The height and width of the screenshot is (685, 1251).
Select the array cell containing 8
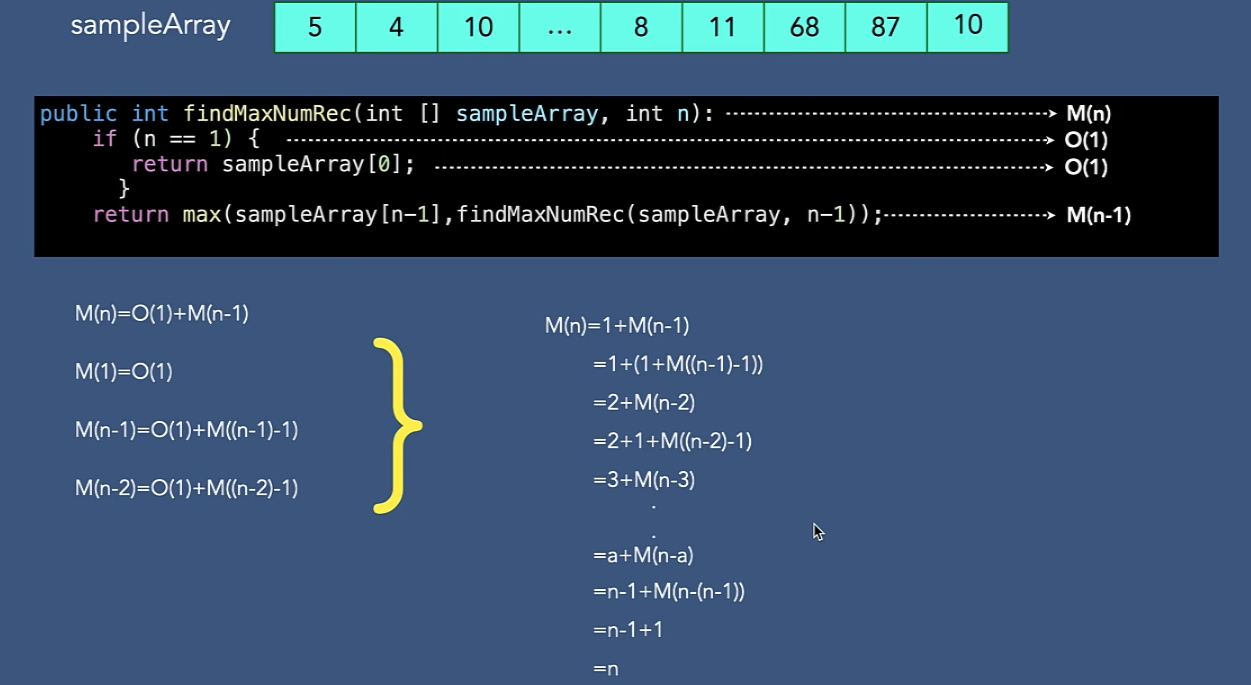(x=640, y=28)
